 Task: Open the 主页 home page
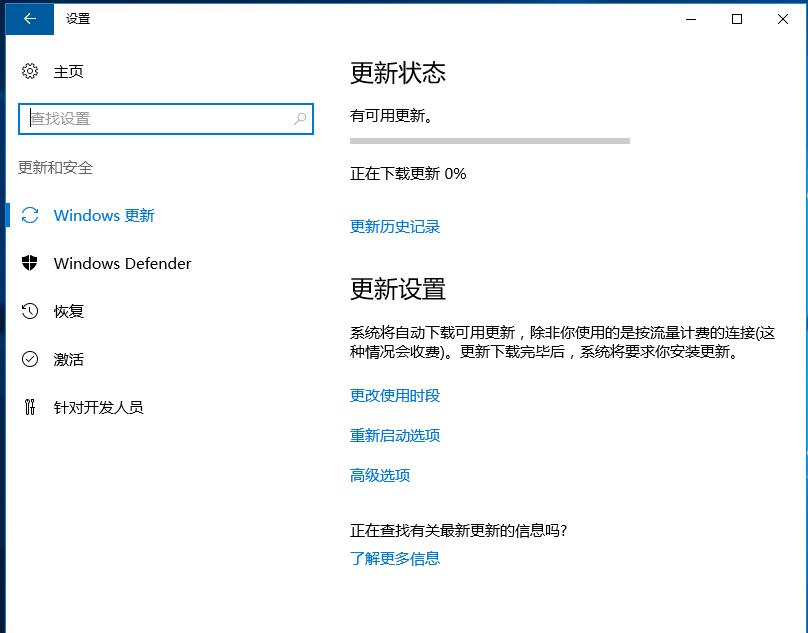(x=68, y=71)
